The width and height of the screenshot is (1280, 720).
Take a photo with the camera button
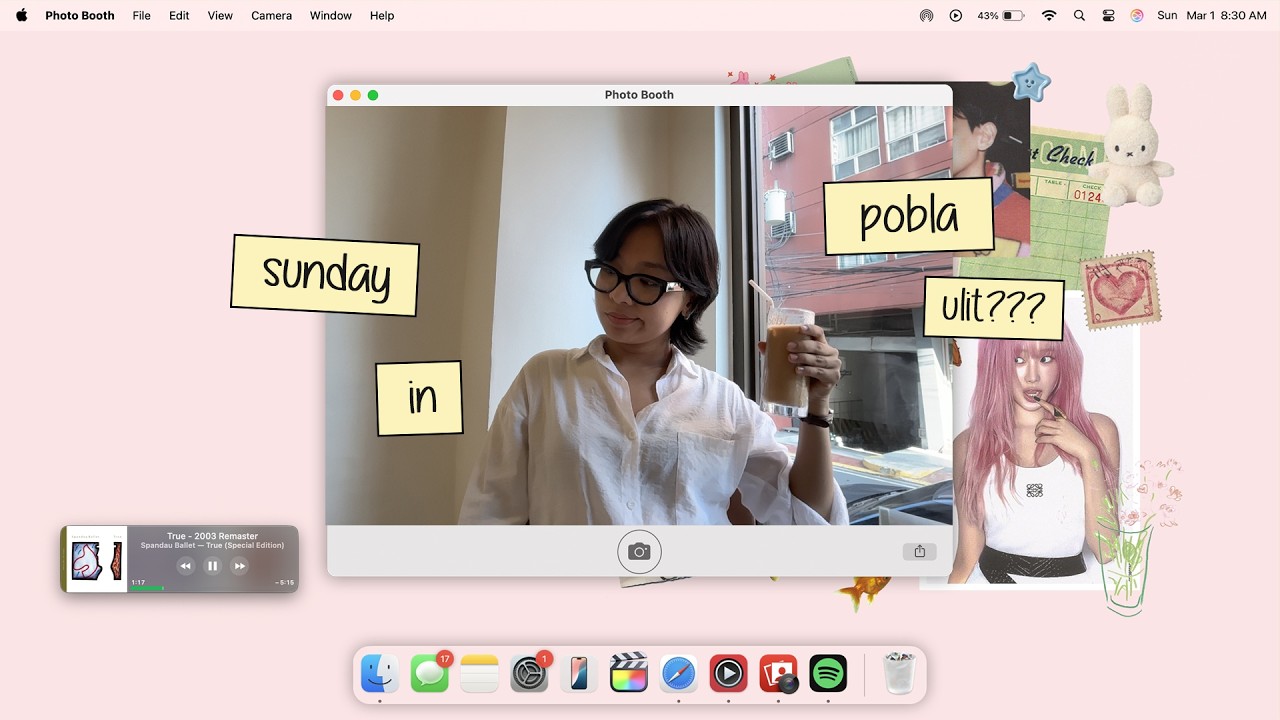pyautogui.click(x=639, y=551)
